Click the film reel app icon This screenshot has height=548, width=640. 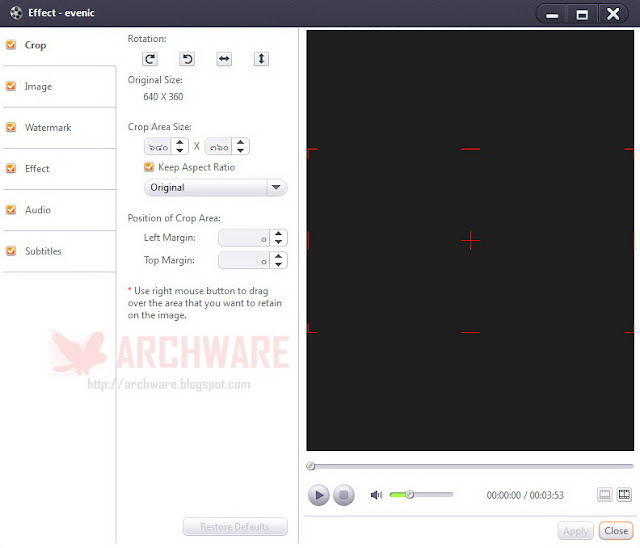(16, 13)
